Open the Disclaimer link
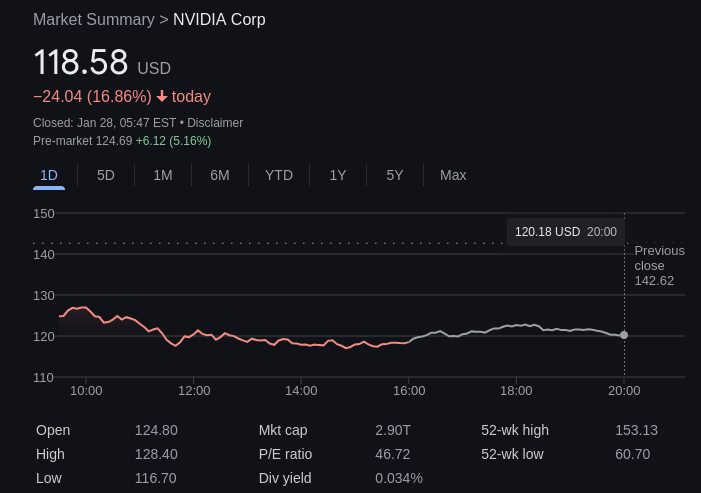701x493 pixels. [215, 123]
